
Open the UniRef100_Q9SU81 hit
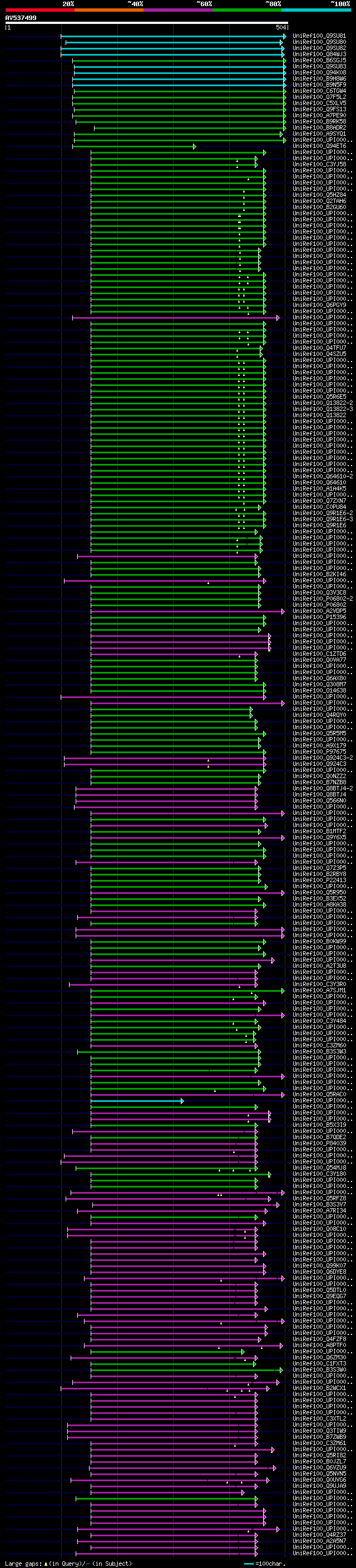pyautogui.click(x=319, y=36)
